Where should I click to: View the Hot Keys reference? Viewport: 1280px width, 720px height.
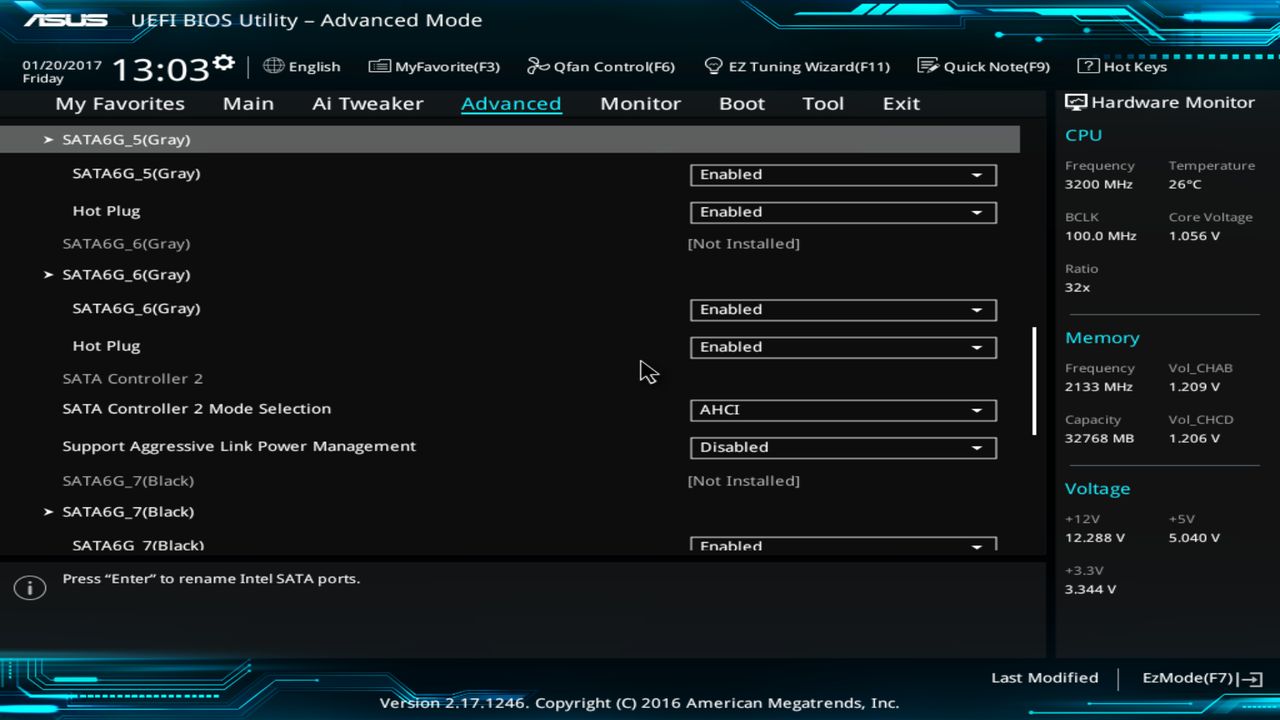click(1120, 66)
